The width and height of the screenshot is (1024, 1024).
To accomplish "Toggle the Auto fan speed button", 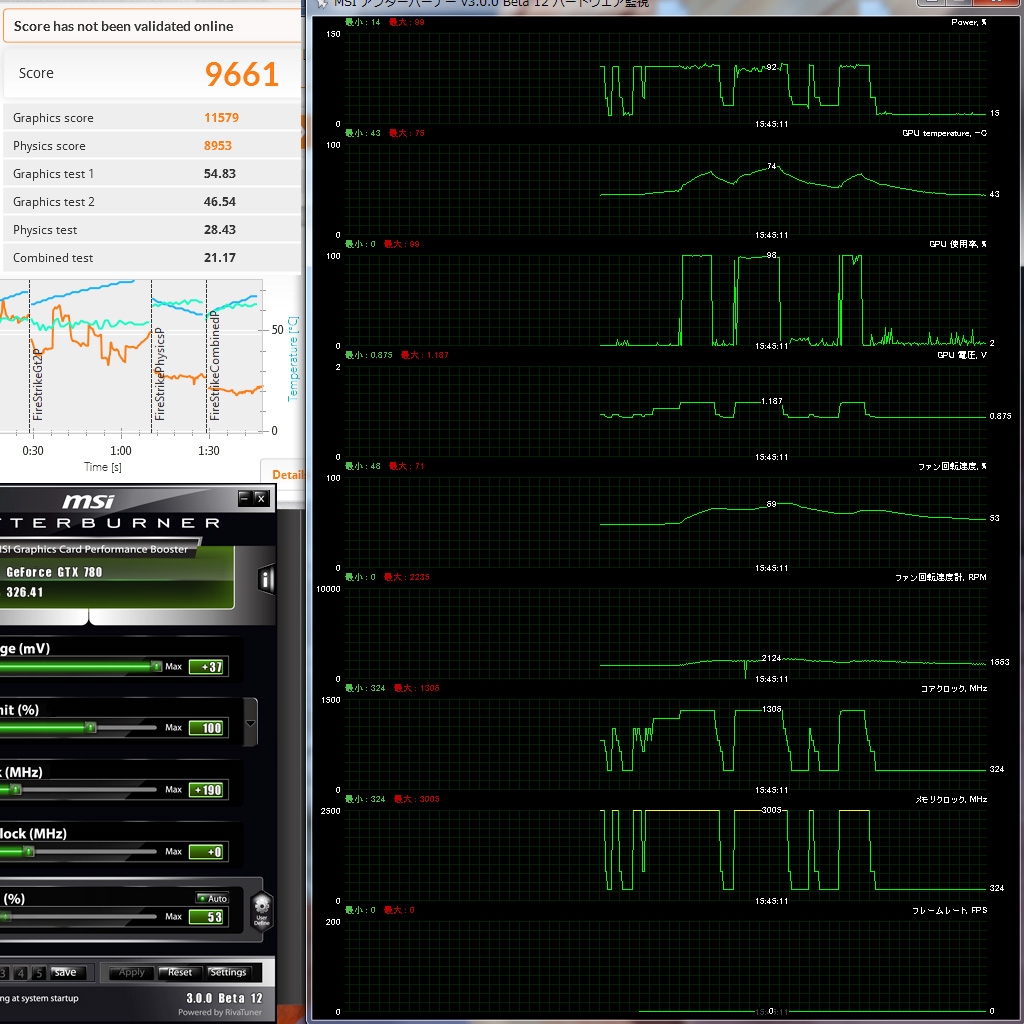I will tap(212, 899).
